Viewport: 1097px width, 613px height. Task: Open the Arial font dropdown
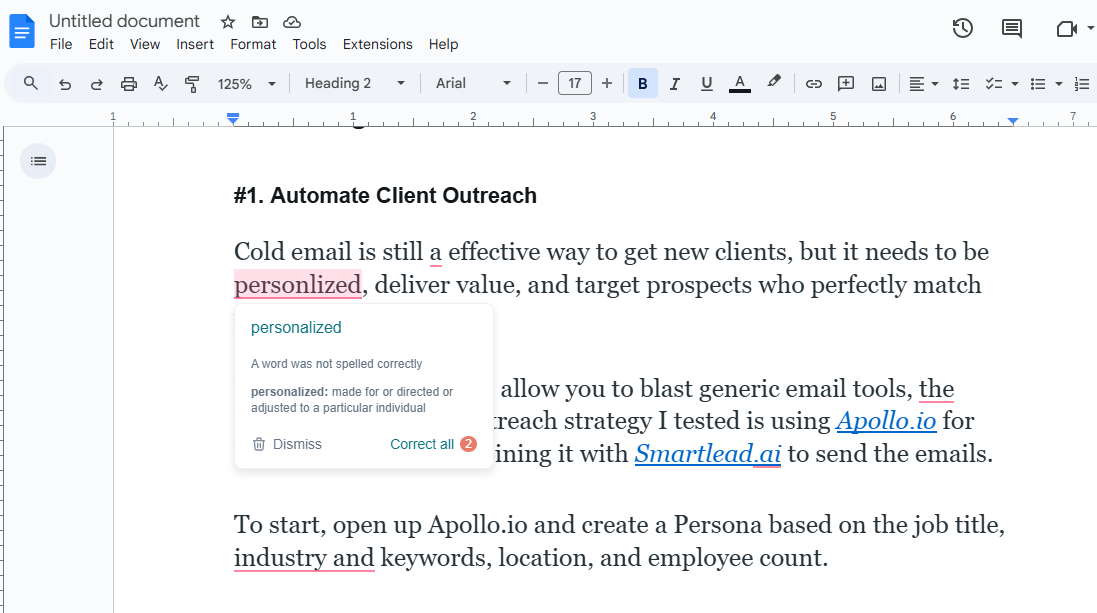point(473,84)
